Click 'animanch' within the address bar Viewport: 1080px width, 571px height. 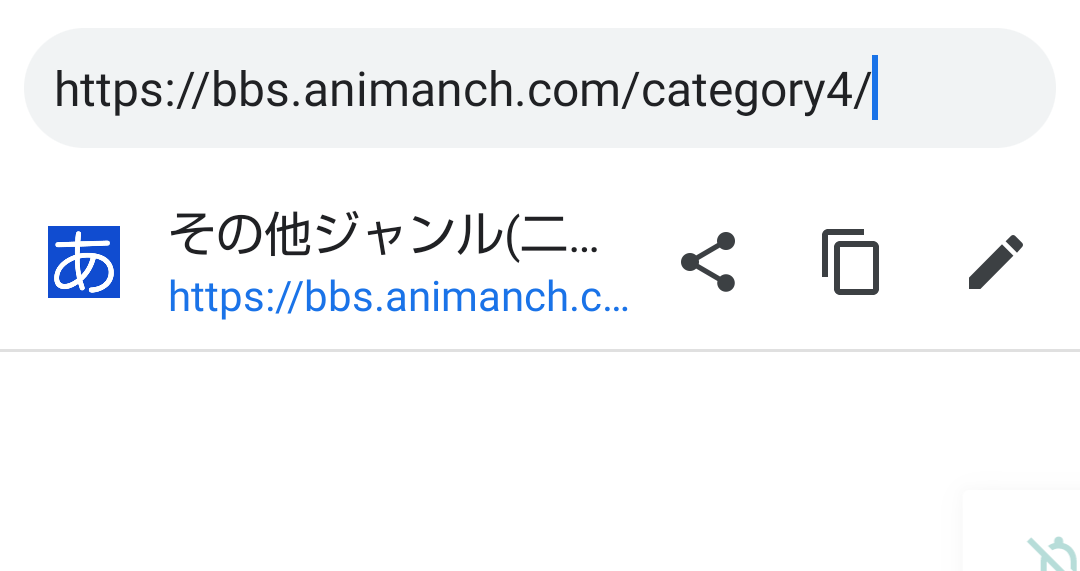point(407,90)
